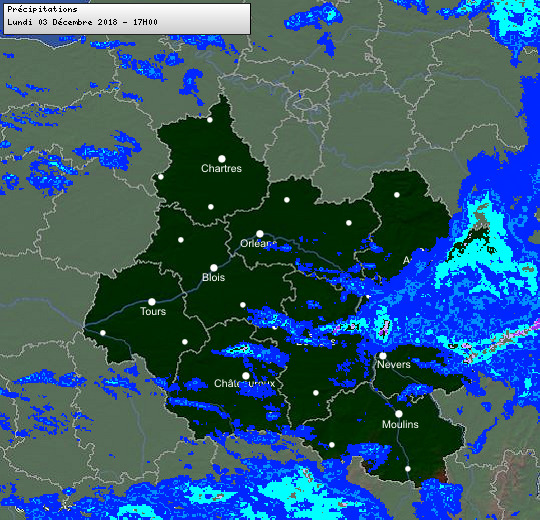Click the Chartres city label
Image resolution: width=540 pixels, height=520 pixels.
tap(221, 168)
